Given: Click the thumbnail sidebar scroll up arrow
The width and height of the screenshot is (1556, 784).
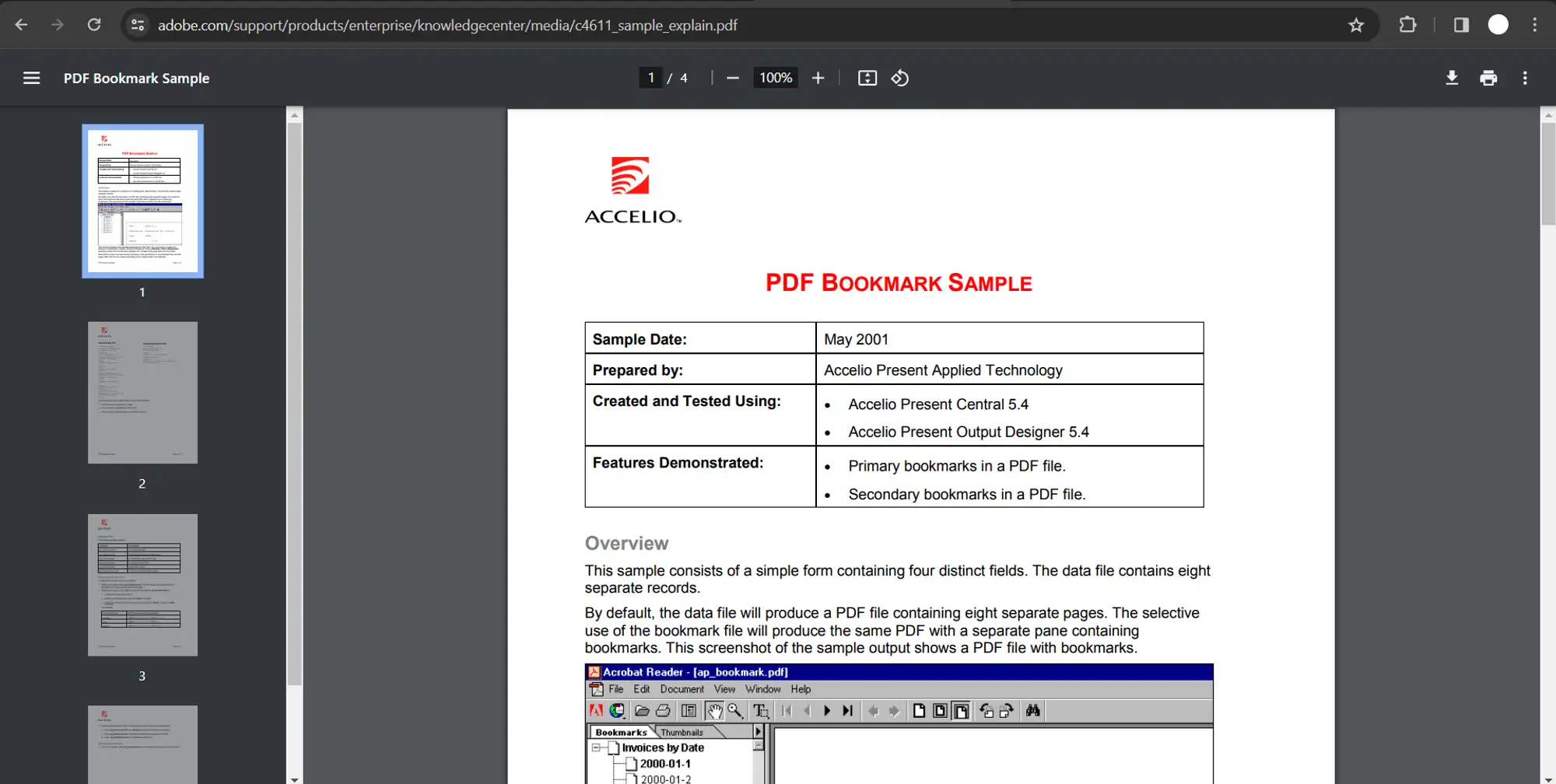Looking at the screenshot, I should click(x=294, y=115).
